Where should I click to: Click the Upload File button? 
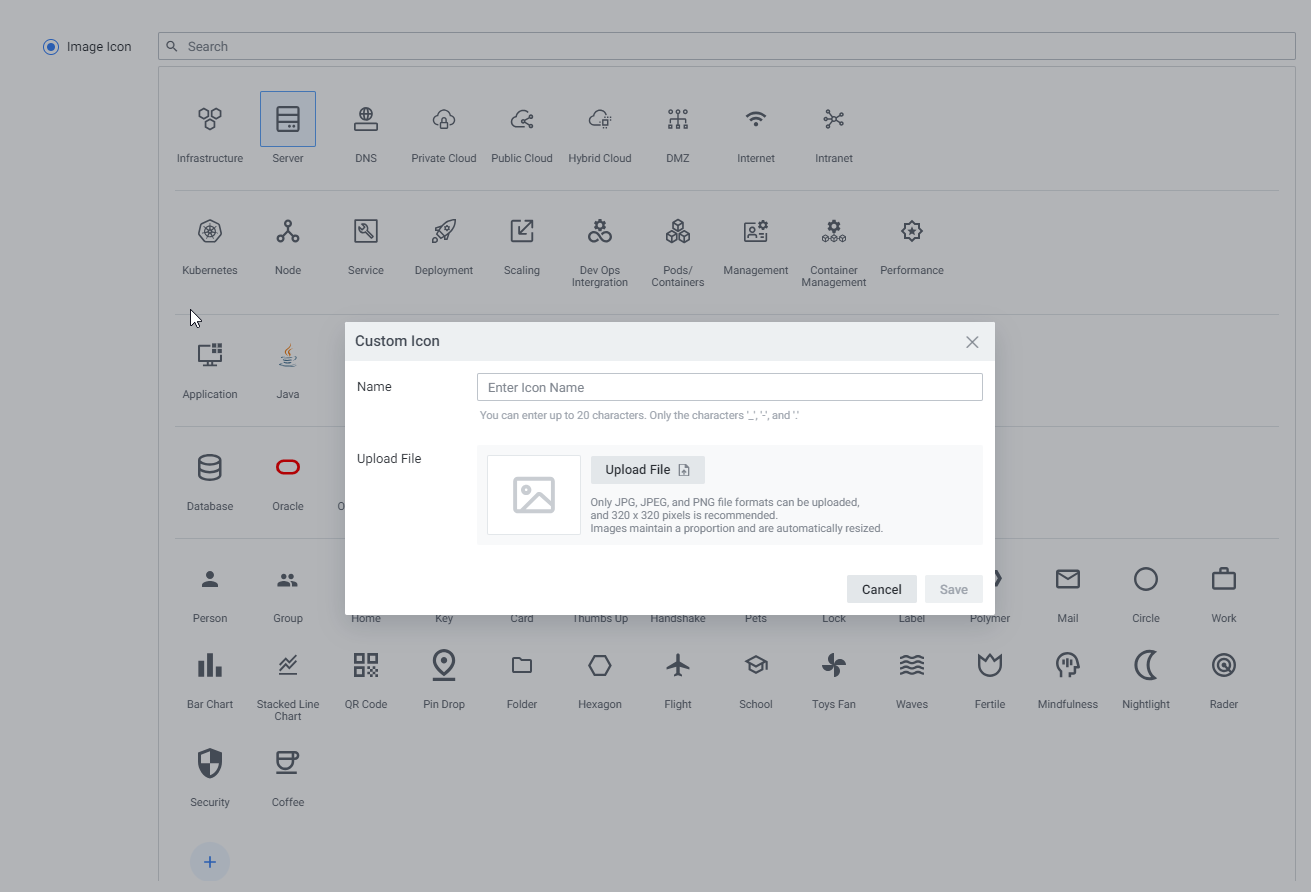click(647, 470)
